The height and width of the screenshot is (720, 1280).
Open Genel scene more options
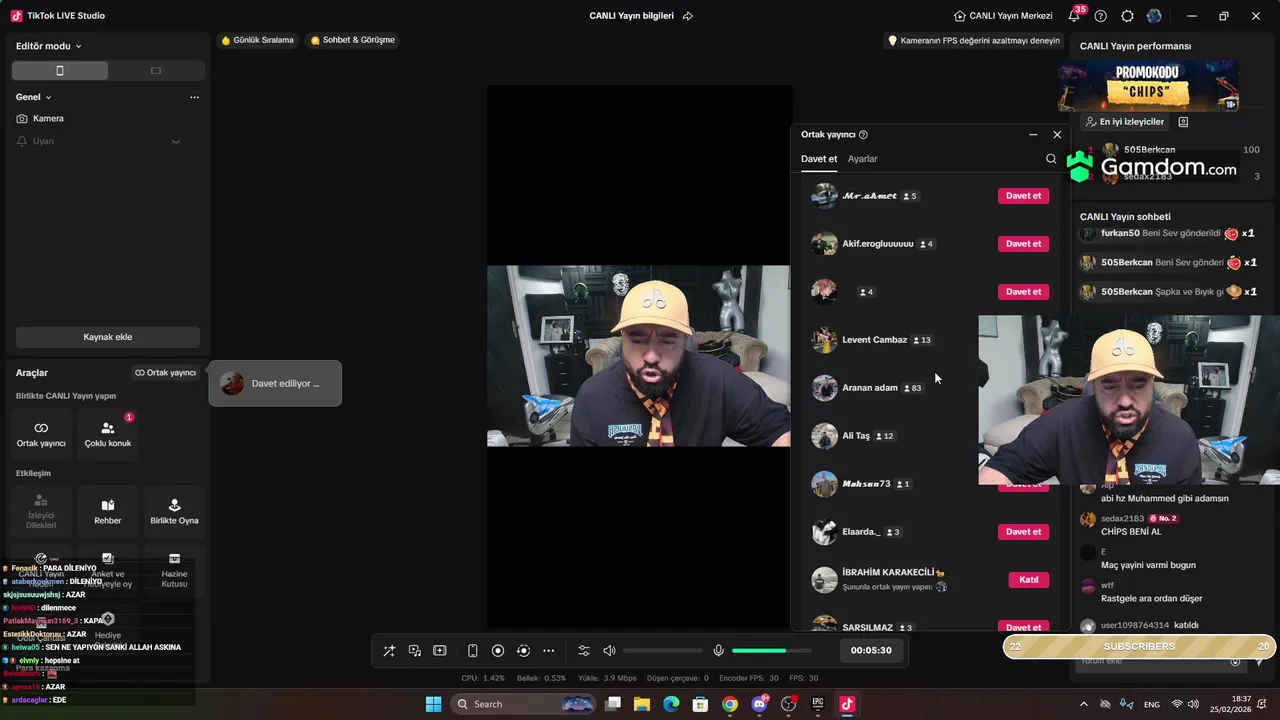point(194,97)
